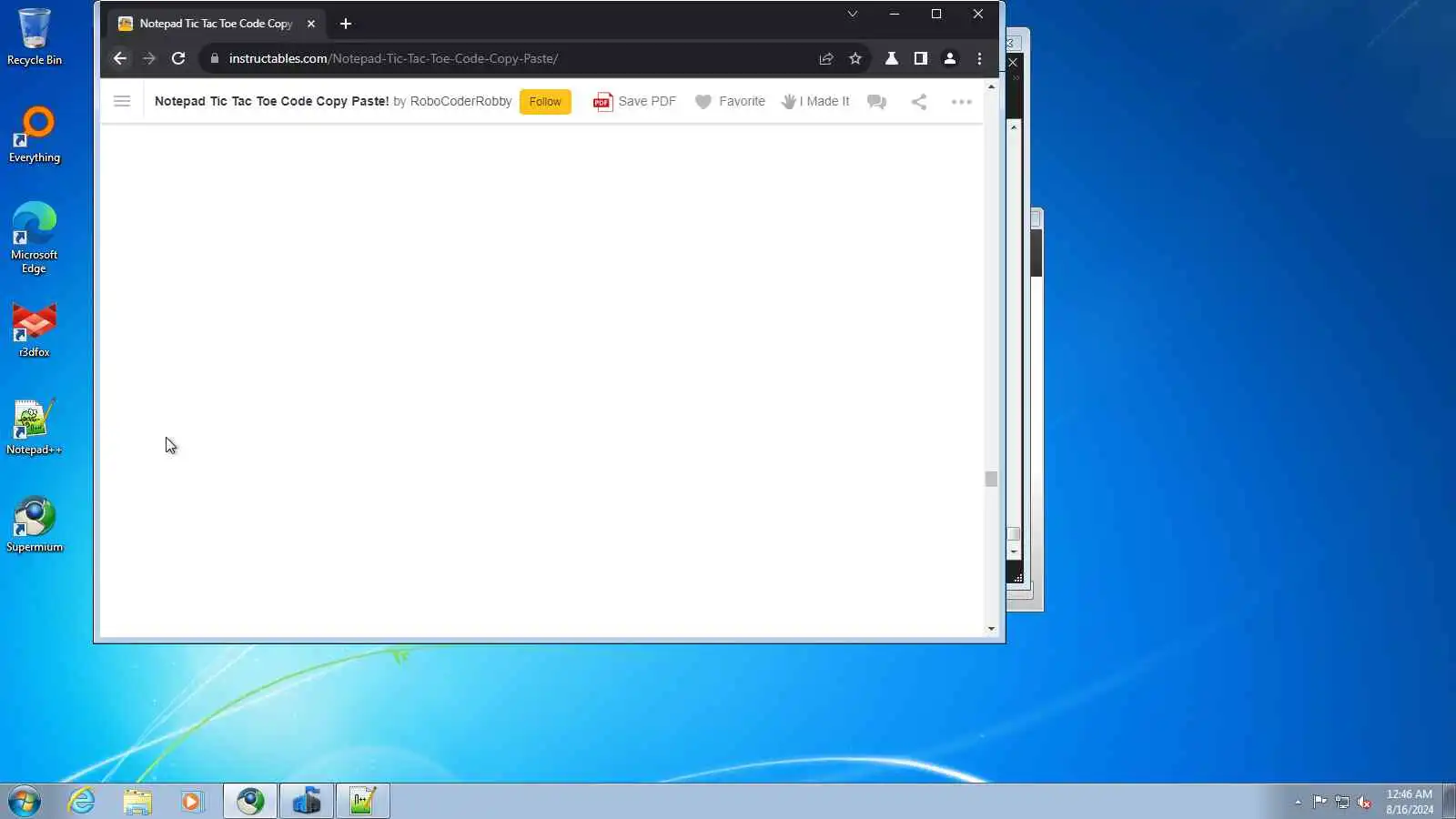The width and height of the screenshot is (1456, 819).
Task: Open the comments speech-bubble icon
Action: pyautogui.click(x=877, y=101)
